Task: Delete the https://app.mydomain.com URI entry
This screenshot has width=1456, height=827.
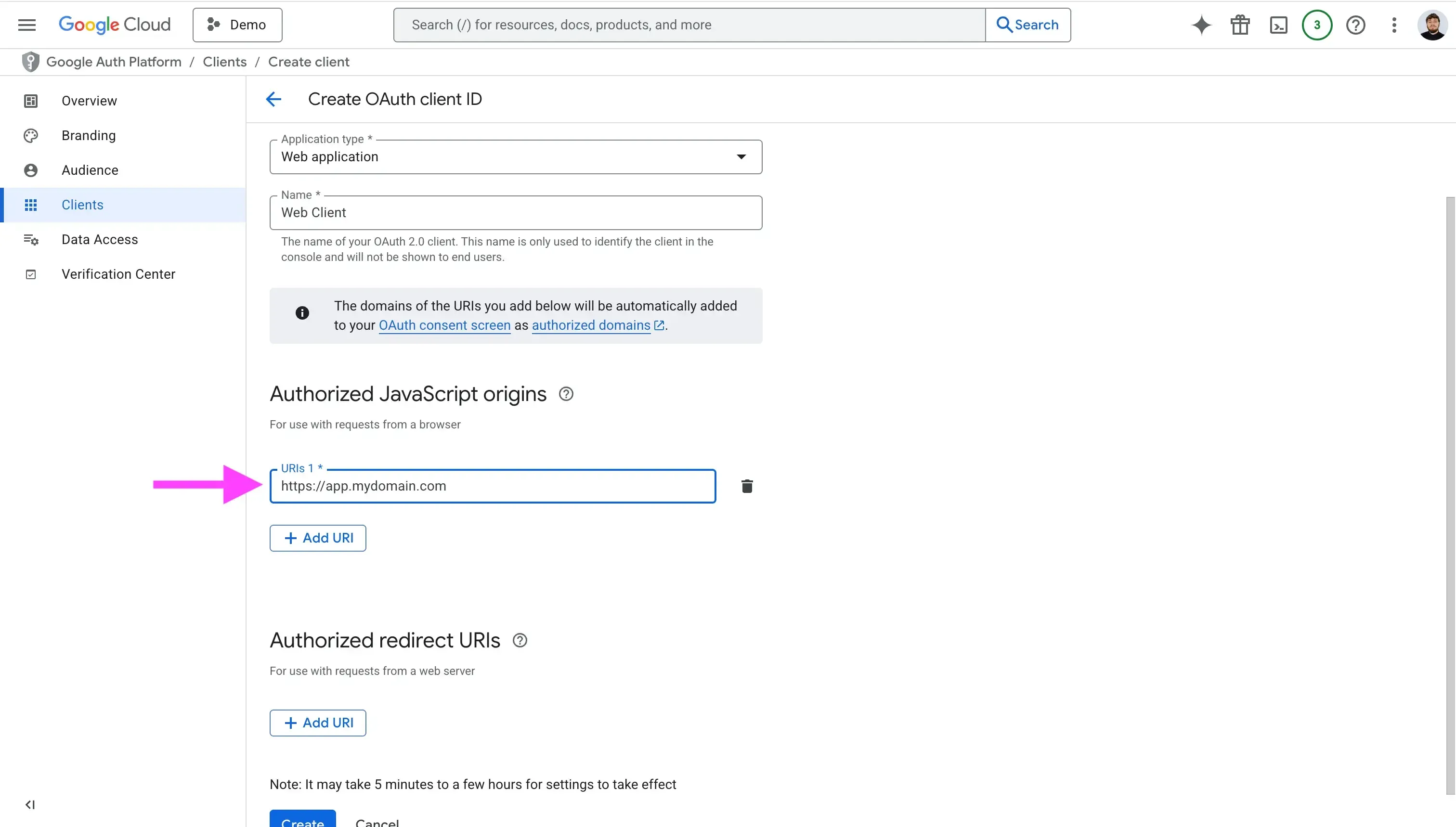Action: pyautogui.click(x=746, y=486)
